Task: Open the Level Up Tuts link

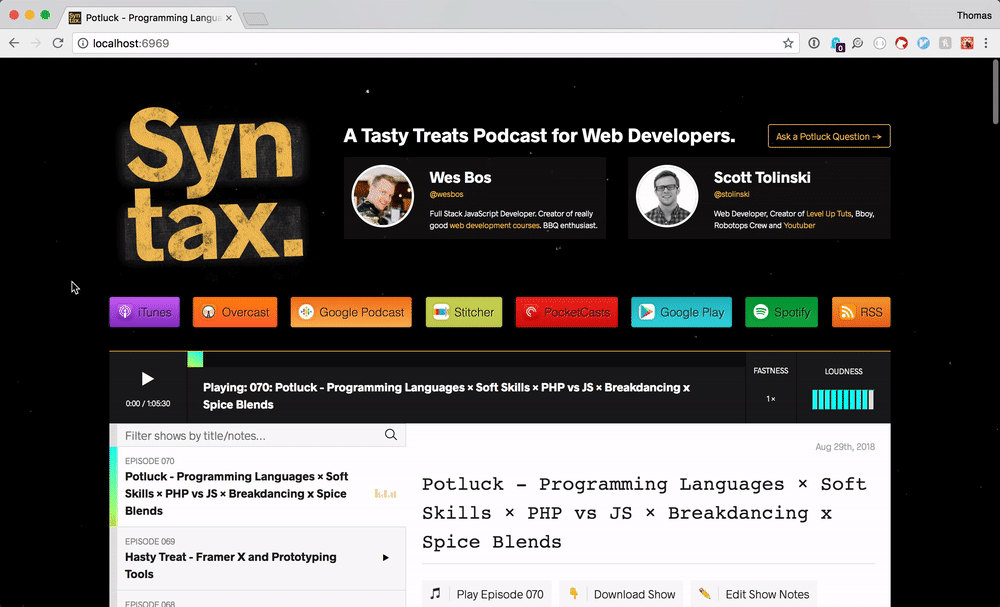Action: 828,214
